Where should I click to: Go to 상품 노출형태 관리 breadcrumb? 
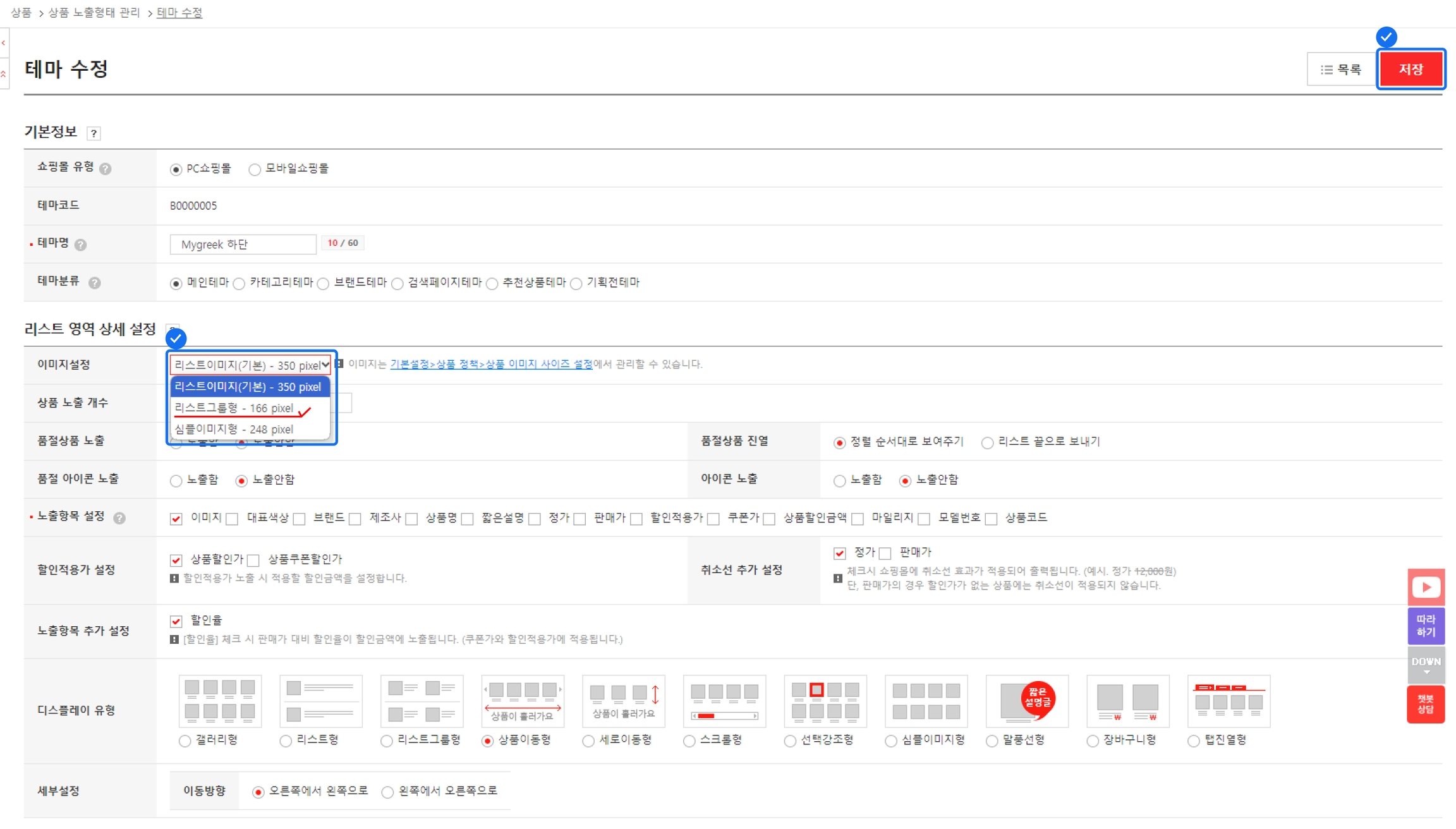click(94, 13)
